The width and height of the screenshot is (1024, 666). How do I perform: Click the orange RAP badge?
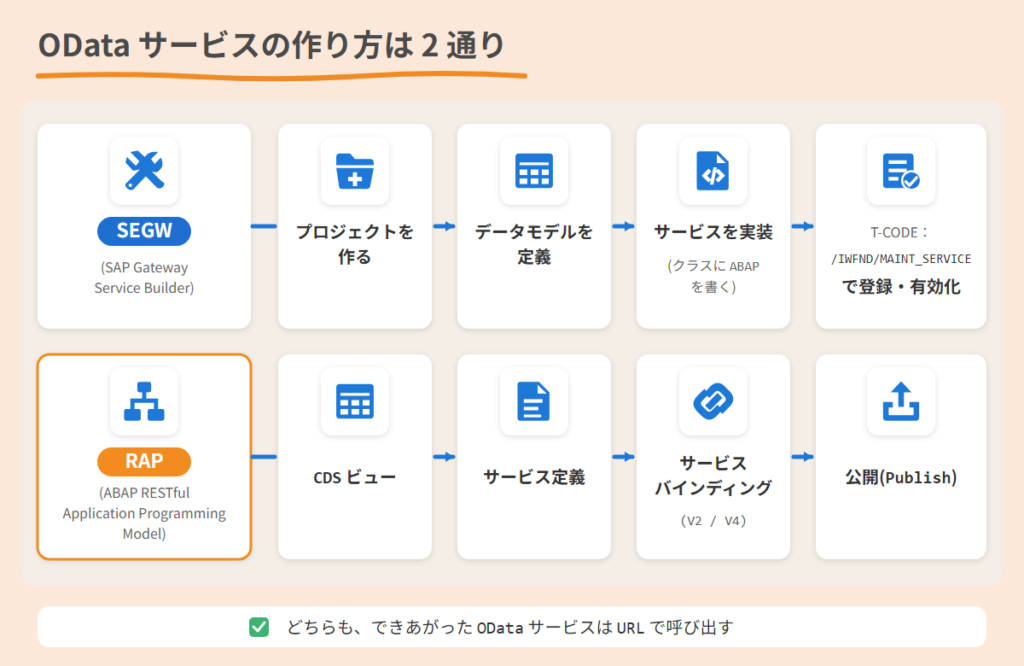point(144,462)
